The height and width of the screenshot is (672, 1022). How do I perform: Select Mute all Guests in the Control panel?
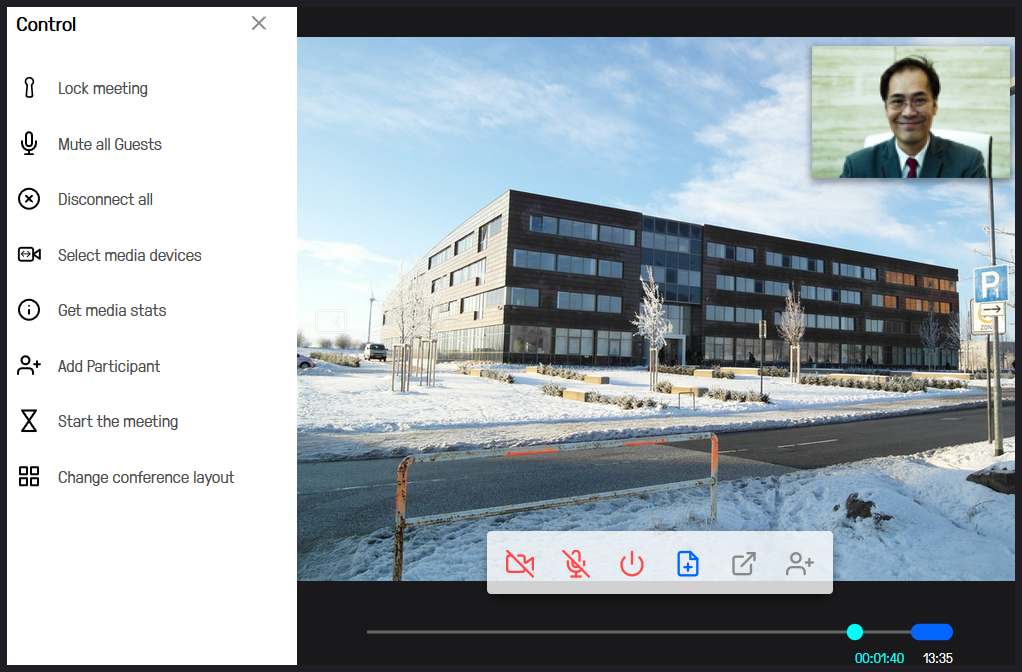point(109,144)
